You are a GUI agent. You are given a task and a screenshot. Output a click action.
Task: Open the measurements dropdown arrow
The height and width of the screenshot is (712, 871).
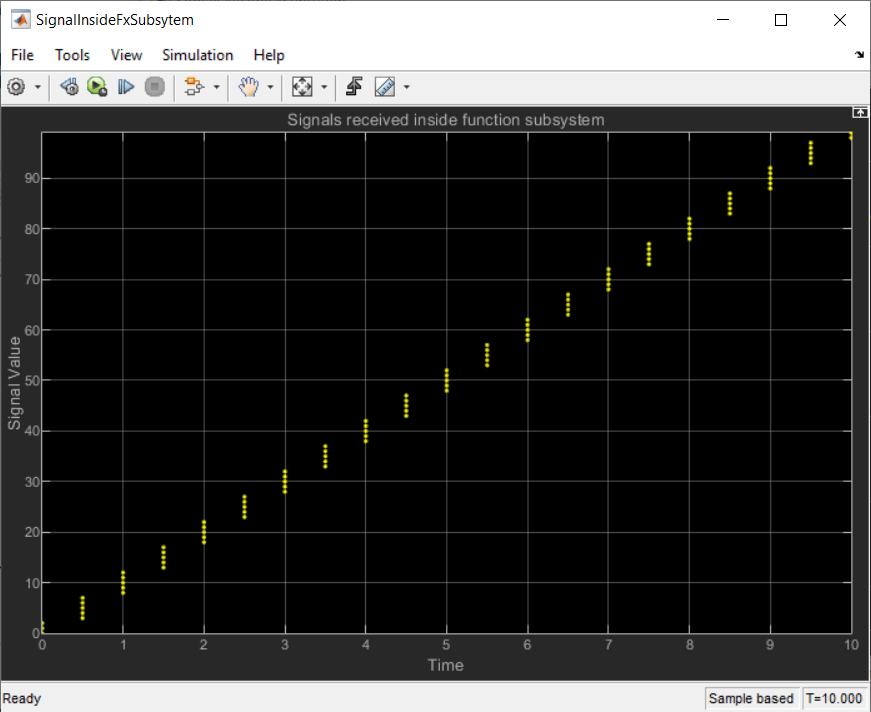406,88
